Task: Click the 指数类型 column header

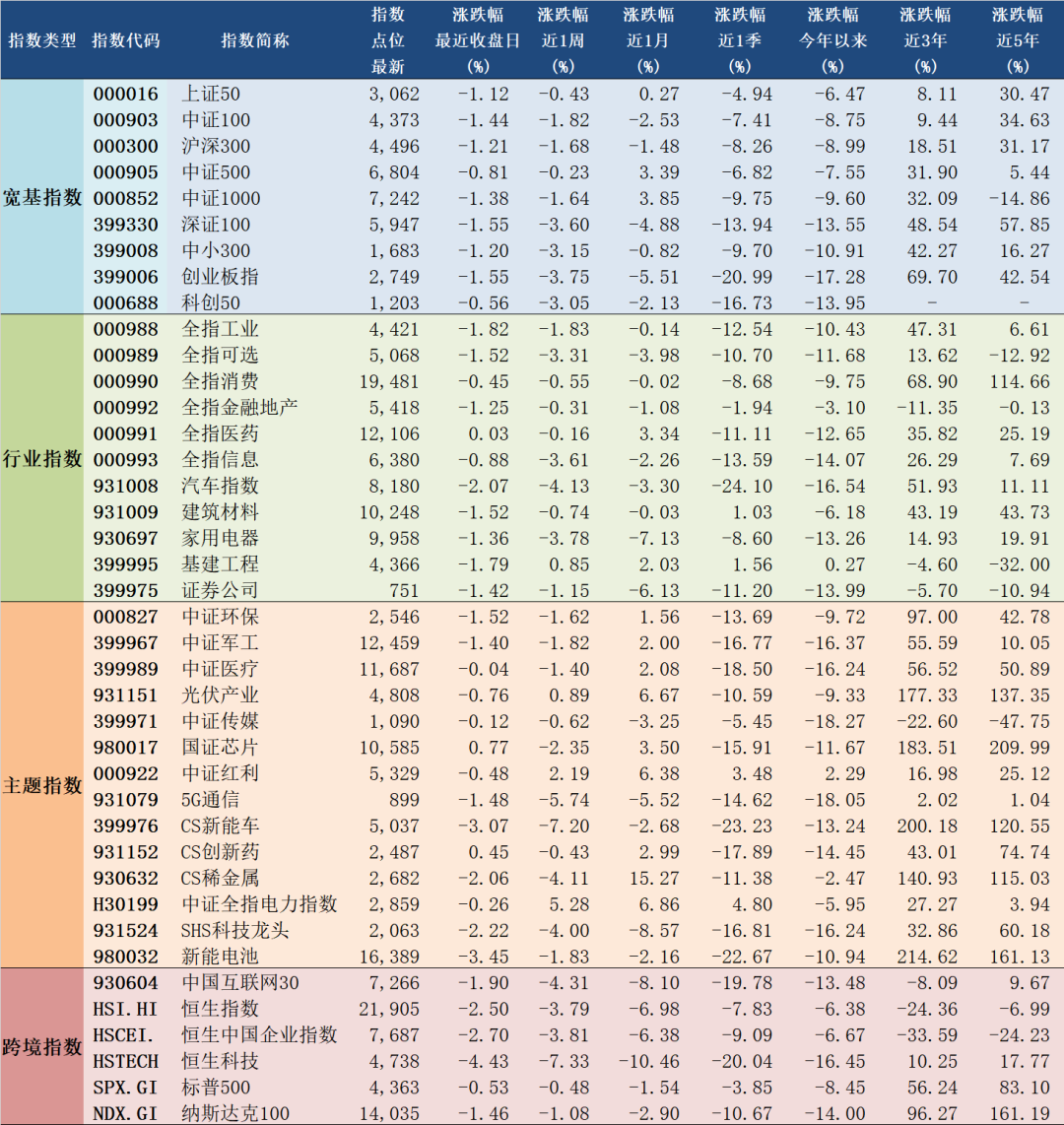Action: point(42,41)
